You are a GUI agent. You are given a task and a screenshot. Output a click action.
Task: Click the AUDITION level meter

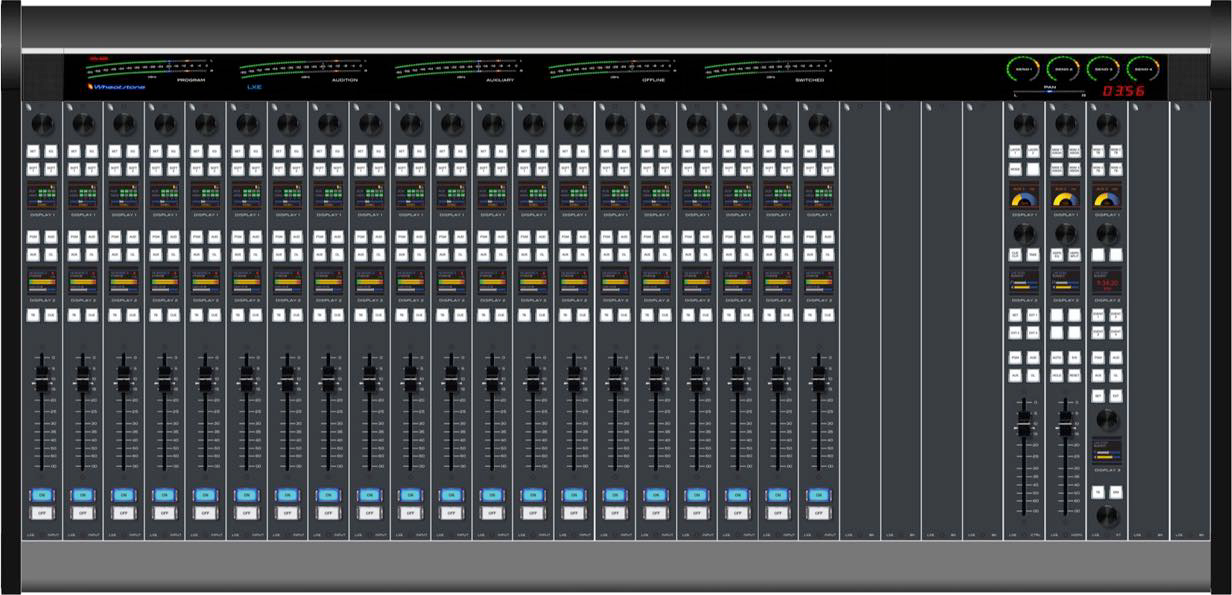coord(303,69)
